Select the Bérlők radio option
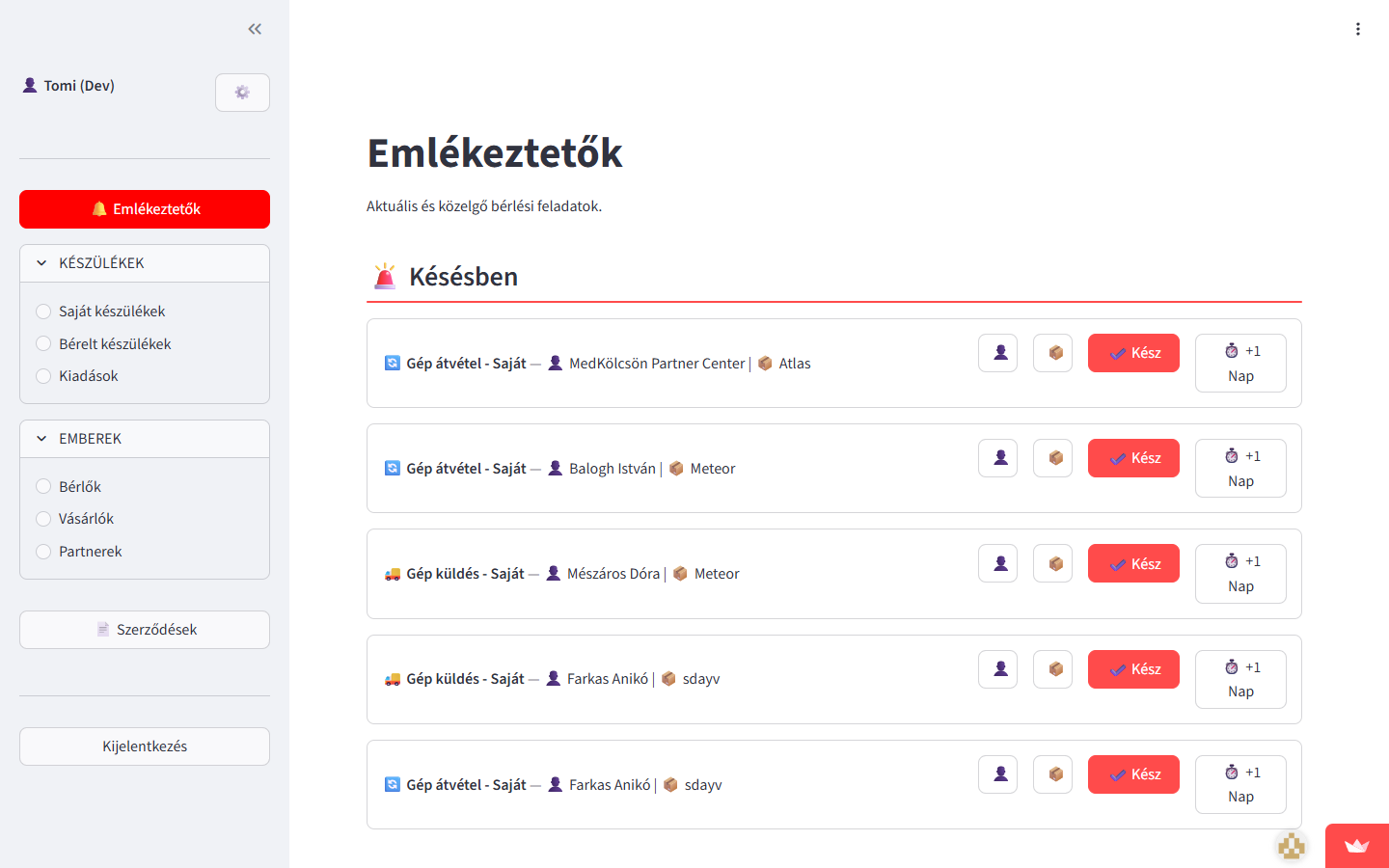 click(43, 487)
